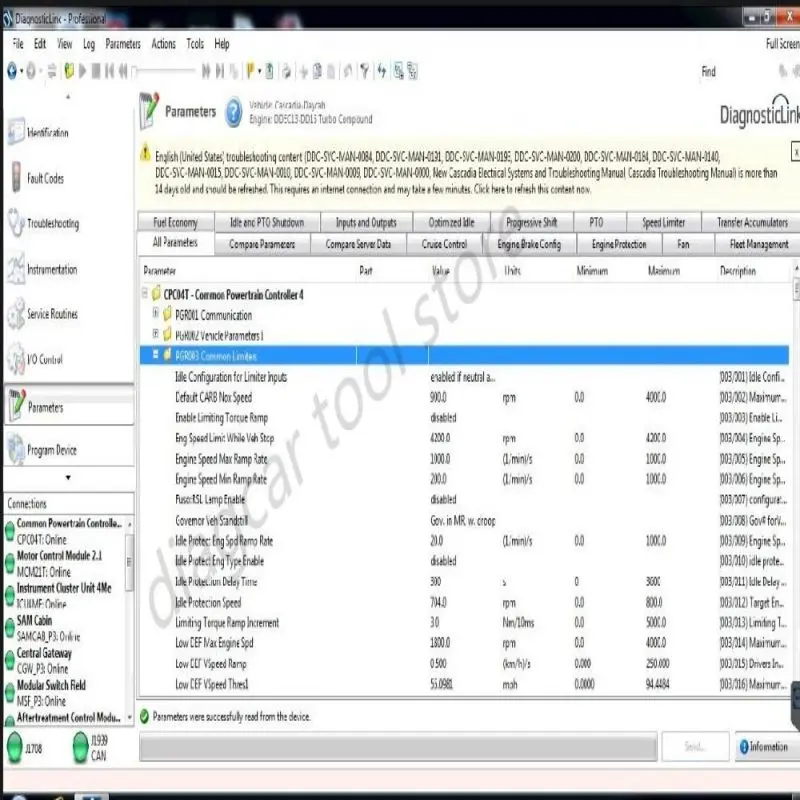Collapse the PGR003 Common Limiters group
The height and width of the screenshot is (800, 800).
coord(156,354)
